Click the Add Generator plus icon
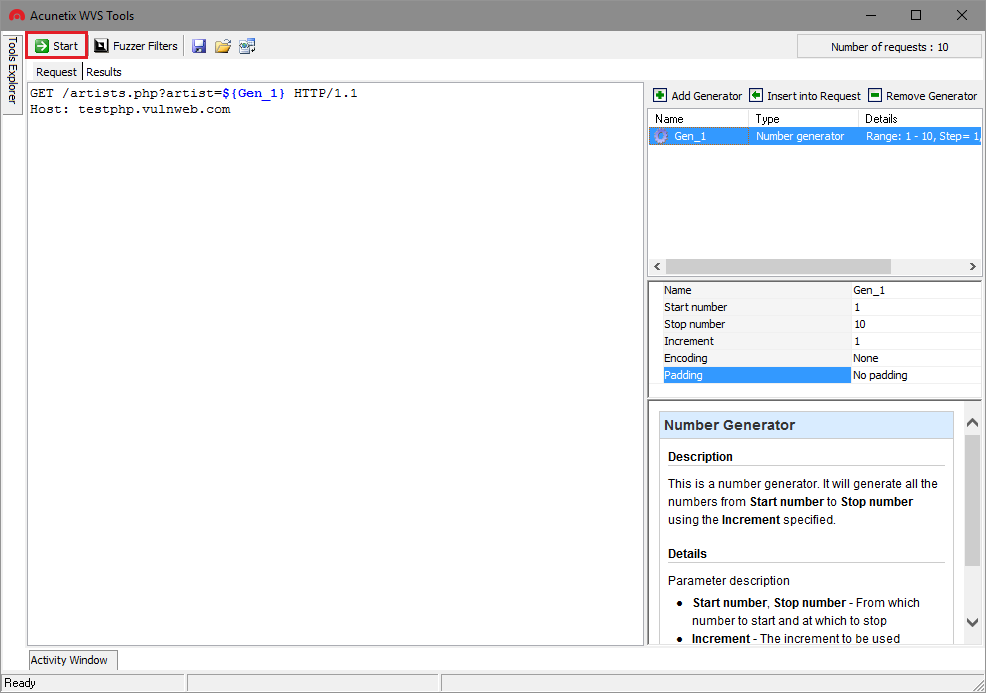 660,96
